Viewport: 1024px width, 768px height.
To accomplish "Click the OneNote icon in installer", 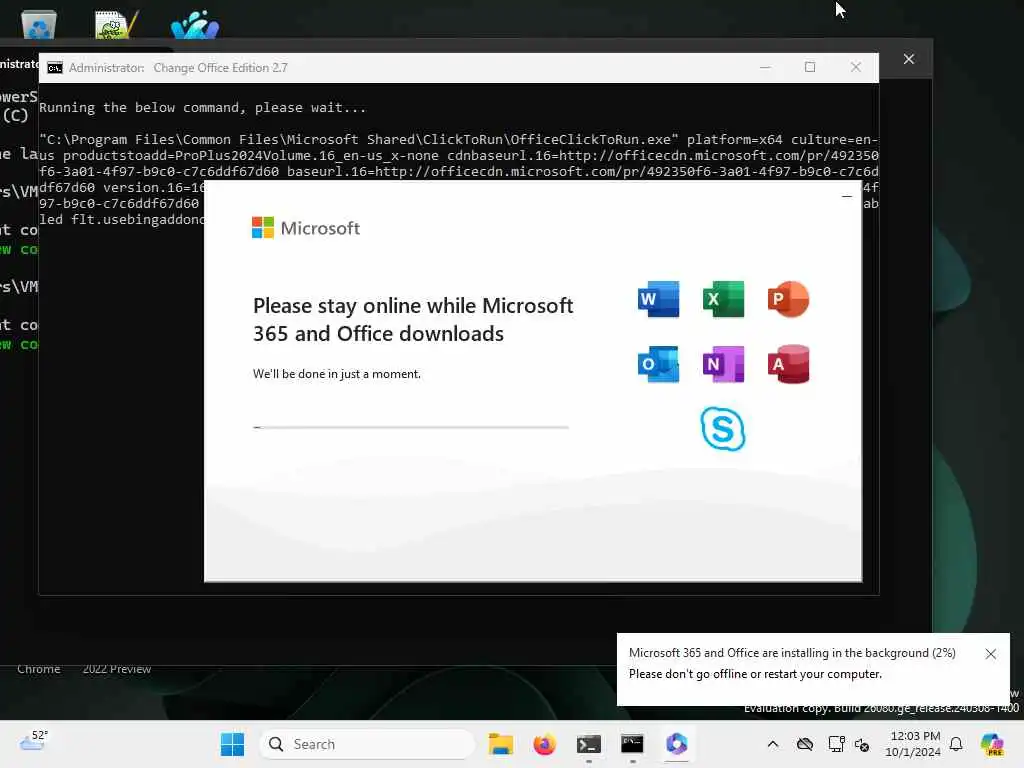I will point(723,364).
